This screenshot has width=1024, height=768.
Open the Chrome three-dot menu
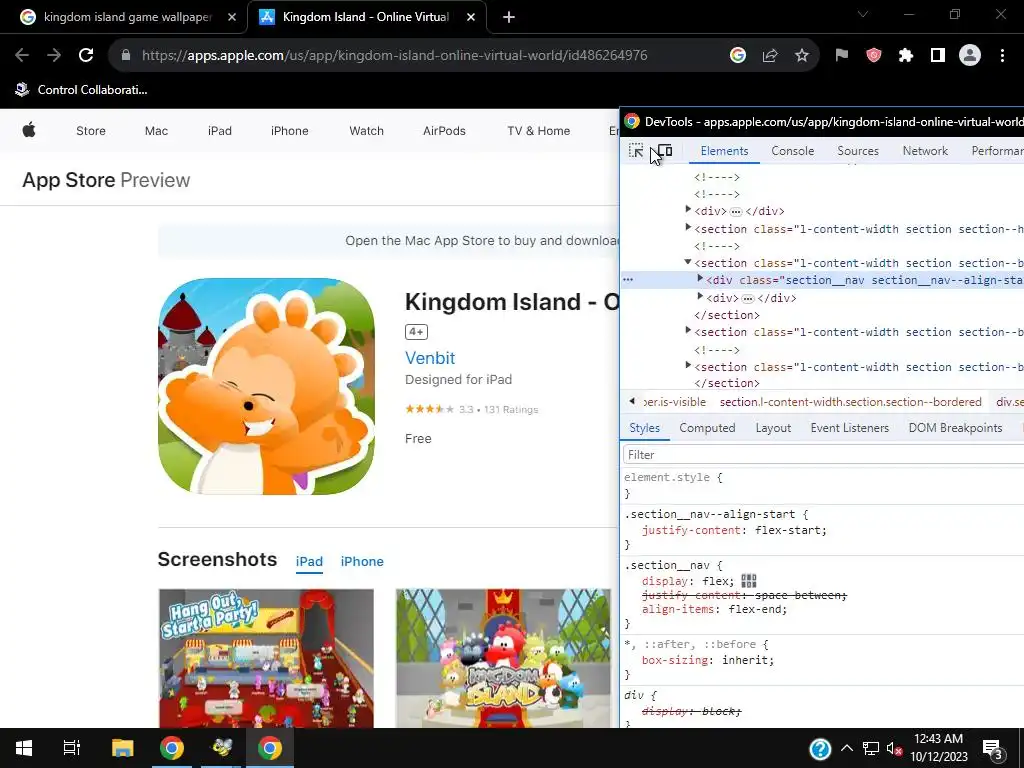pos(1002,56)
